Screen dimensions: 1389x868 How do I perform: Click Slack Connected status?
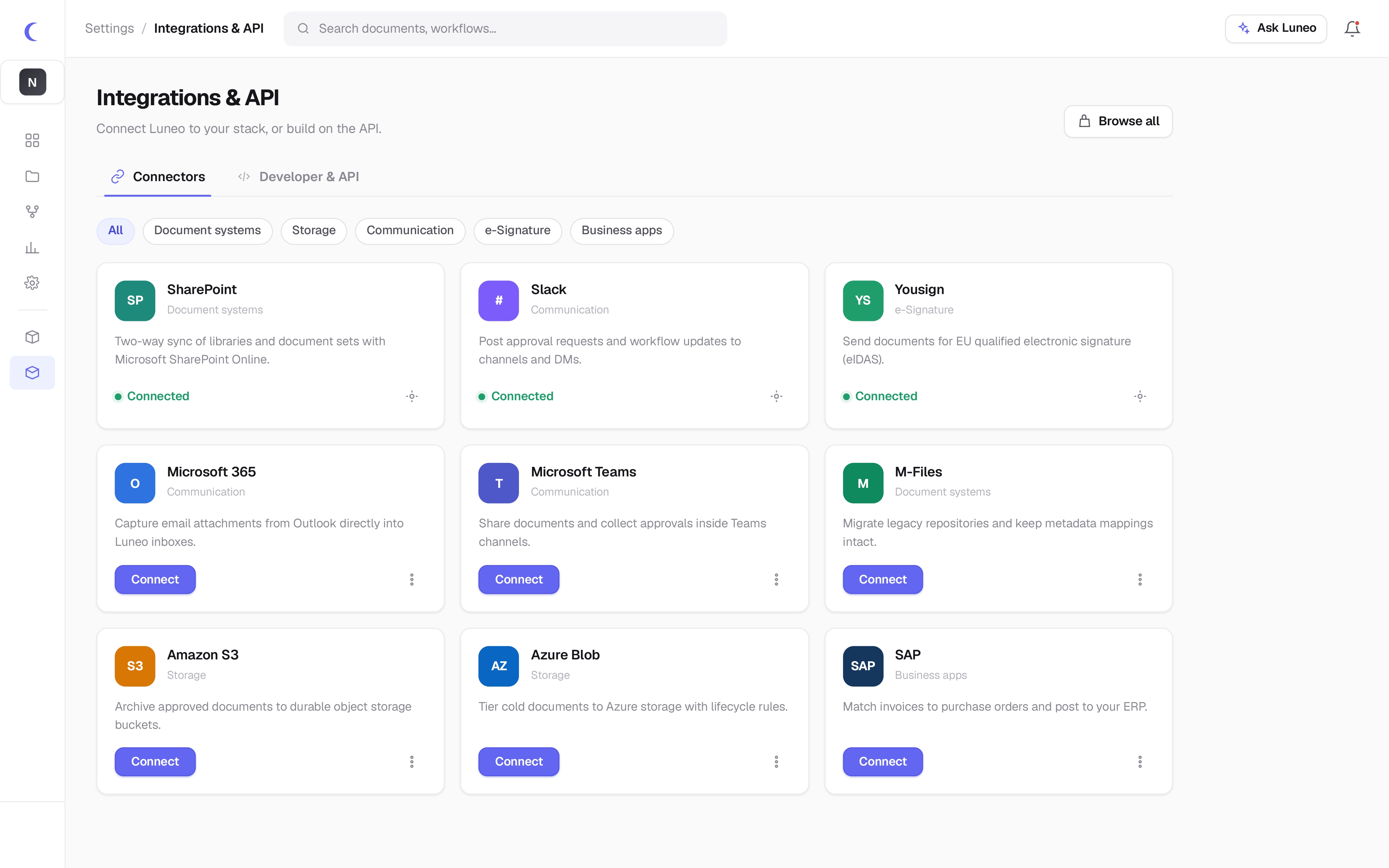click(516, 396)
